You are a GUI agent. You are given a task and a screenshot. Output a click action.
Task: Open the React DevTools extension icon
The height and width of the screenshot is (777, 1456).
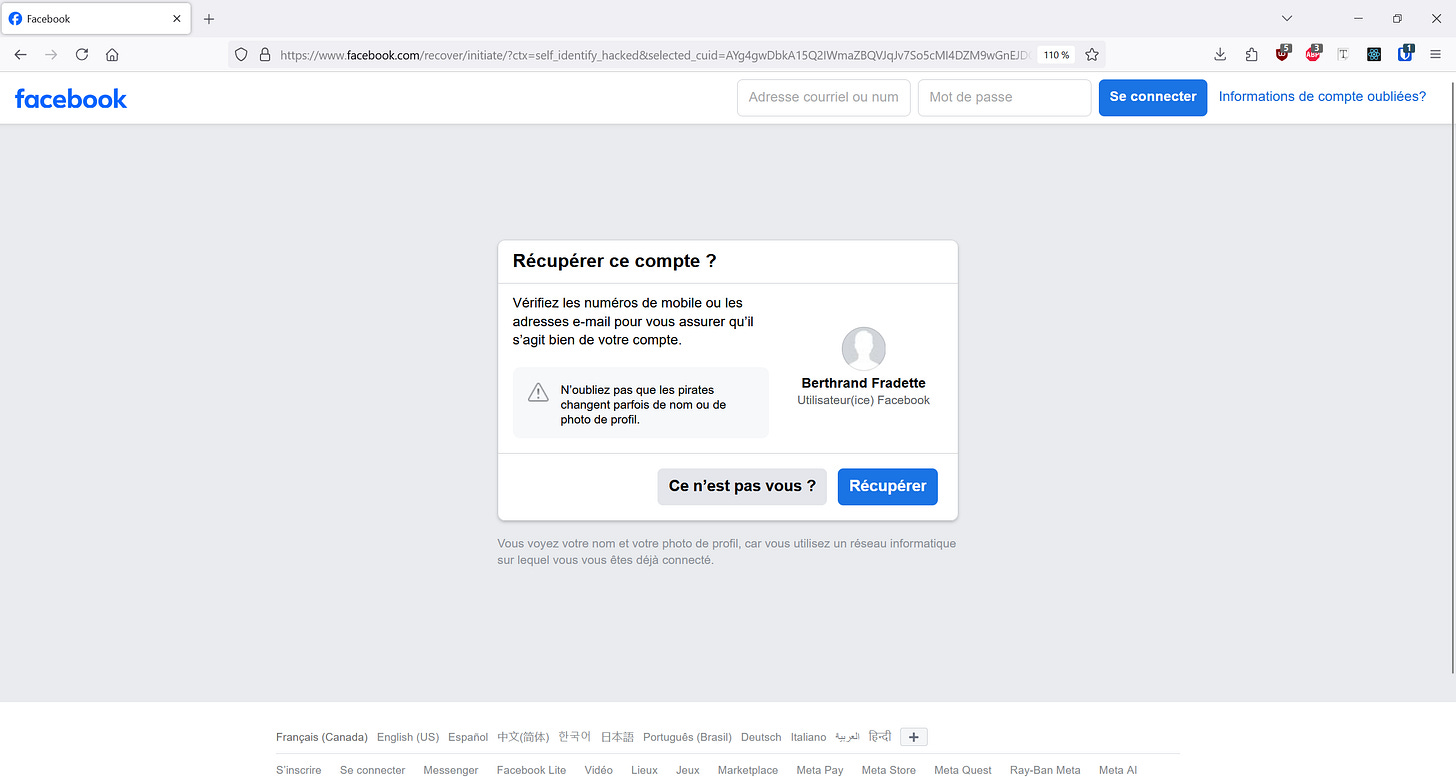coord(1374,54)
